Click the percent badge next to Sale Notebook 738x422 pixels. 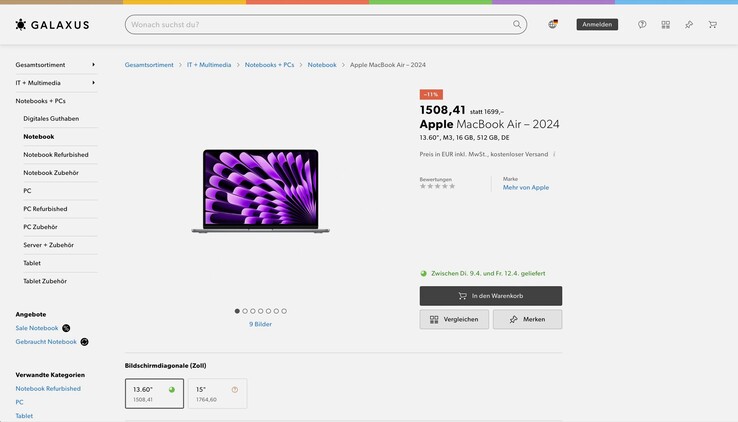pos(66,328)
